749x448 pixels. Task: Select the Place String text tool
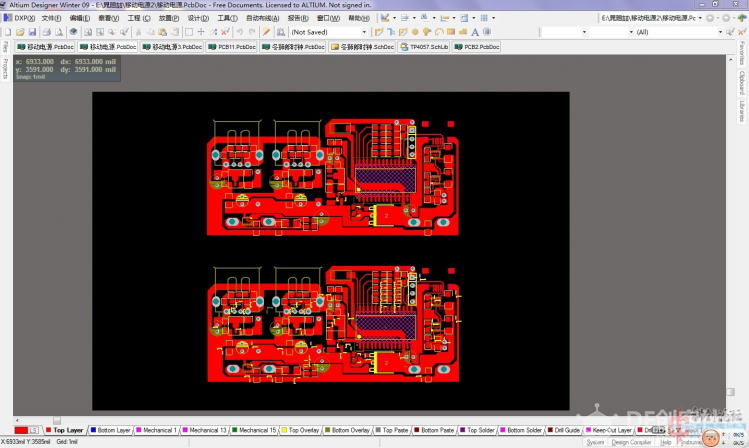475,32
